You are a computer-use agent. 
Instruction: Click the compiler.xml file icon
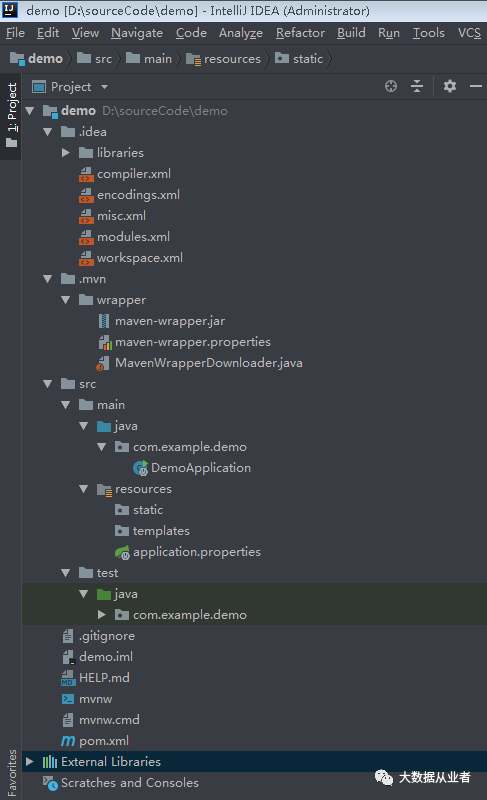86,174
